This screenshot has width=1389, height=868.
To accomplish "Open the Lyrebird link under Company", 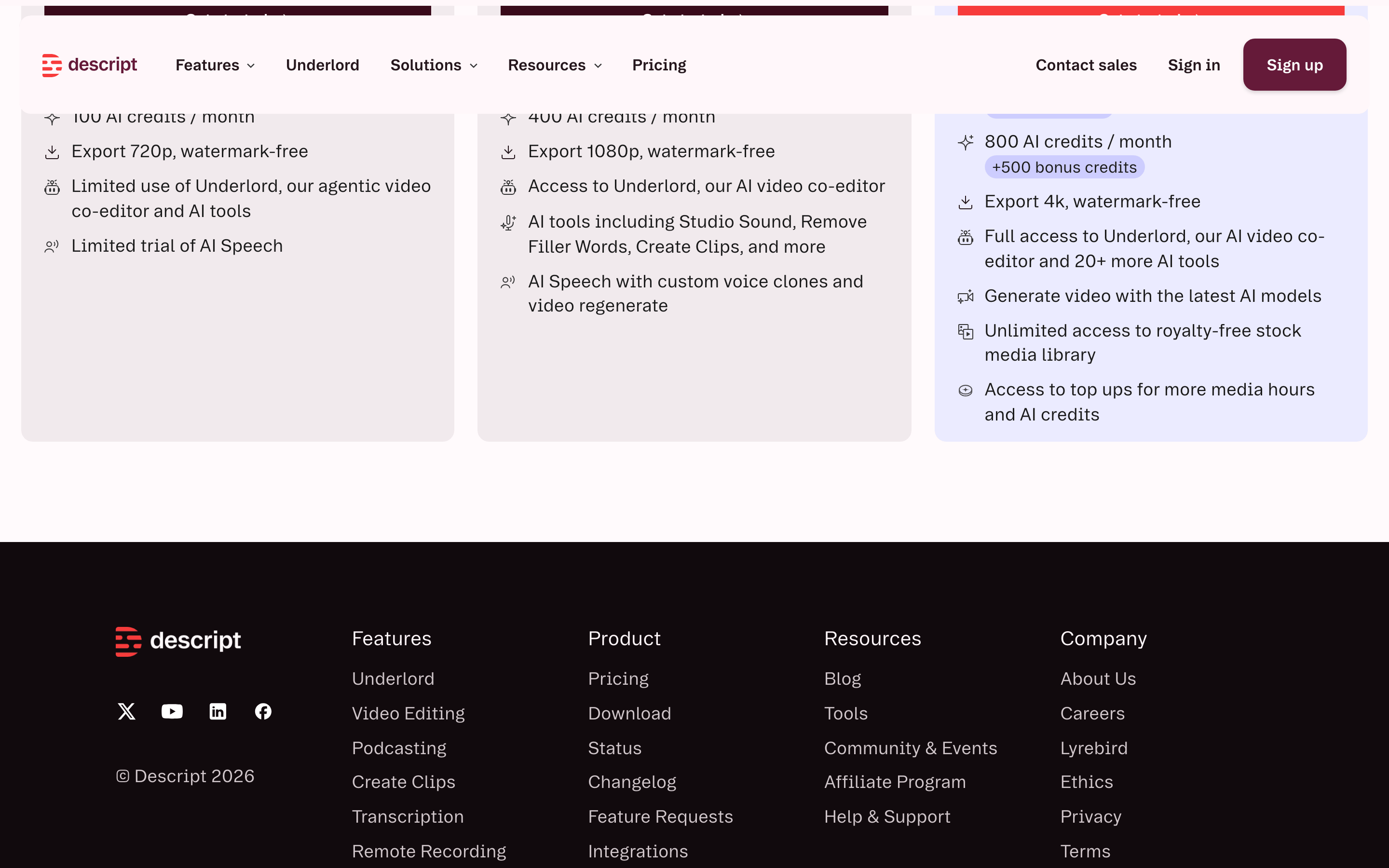I will (1094, 748).
